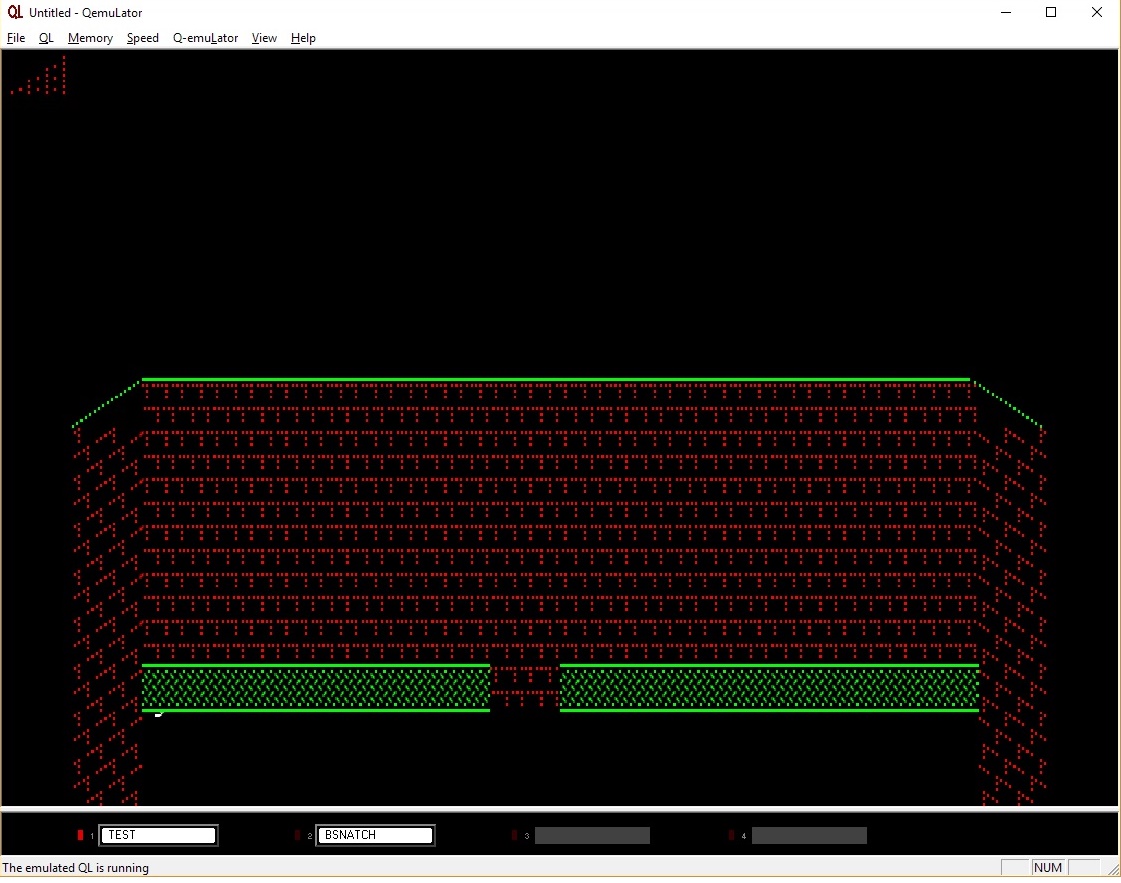Click the activity LED of drive 3
The width and height of the screenshot is (1121, 883).
pos(514,835)
